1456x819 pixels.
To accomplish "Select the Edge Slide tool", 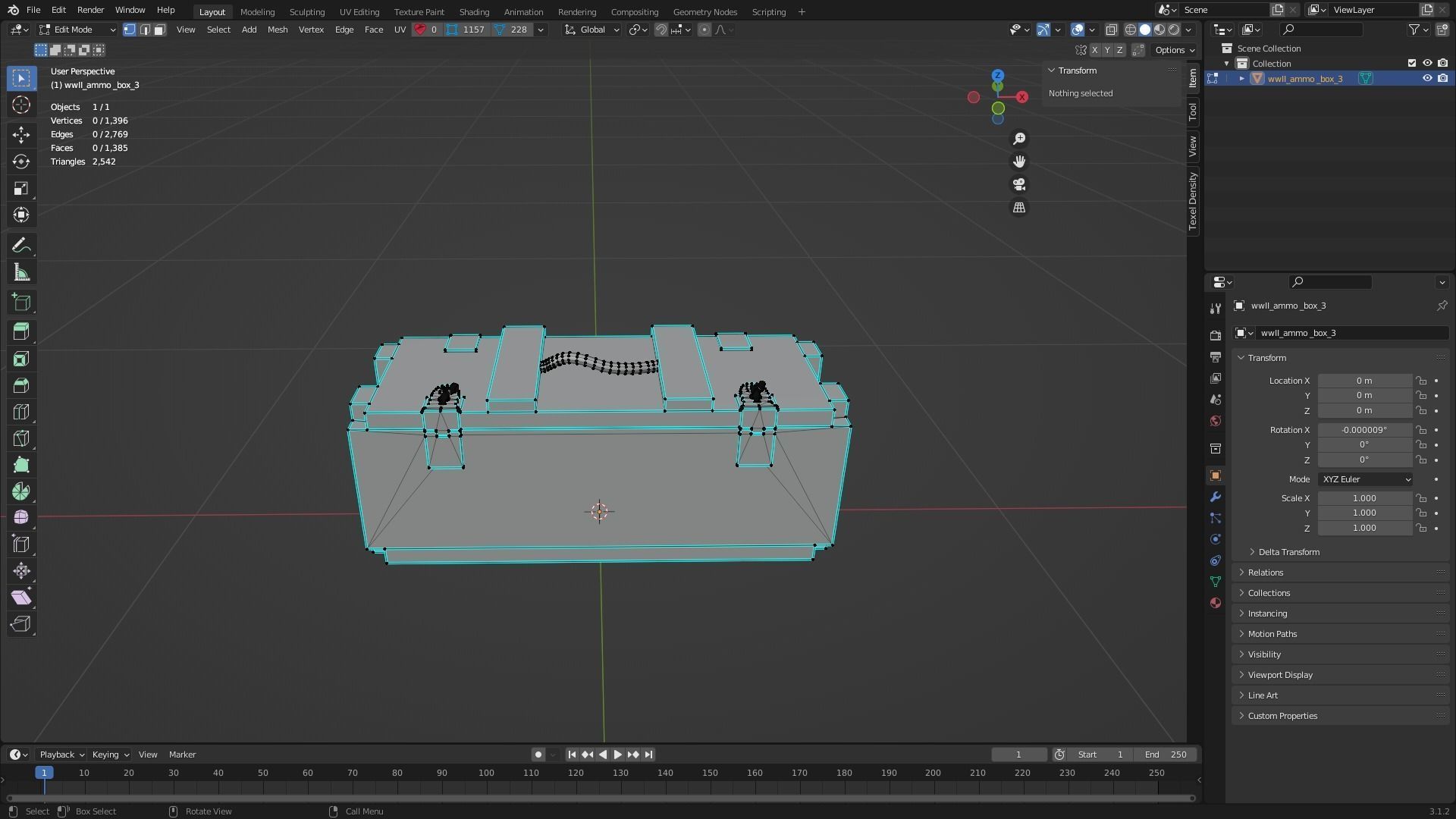I will (x=21, y=544).
